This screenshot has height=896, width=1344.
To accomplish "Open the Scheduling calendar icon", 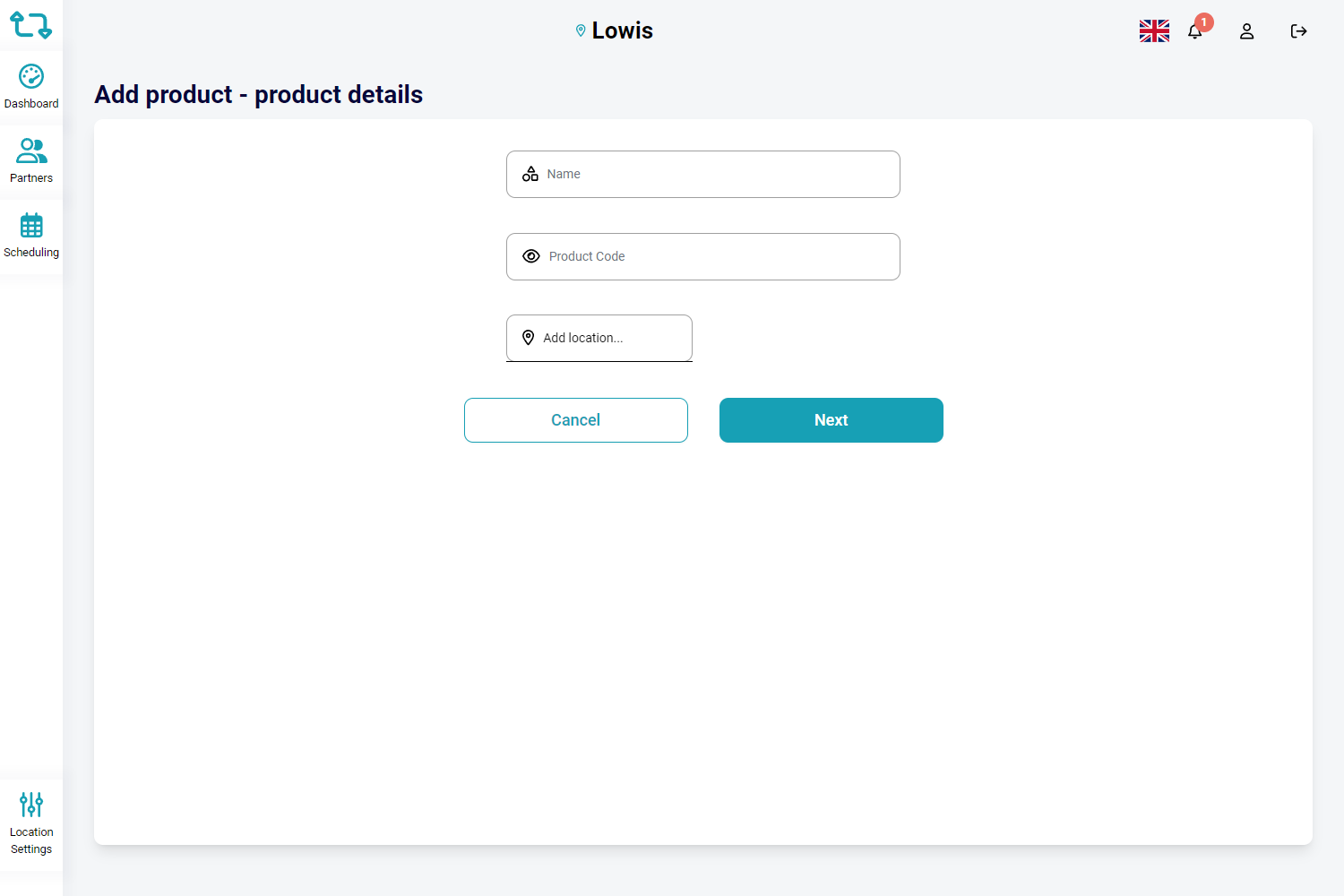I will click(x=31, y=225).
